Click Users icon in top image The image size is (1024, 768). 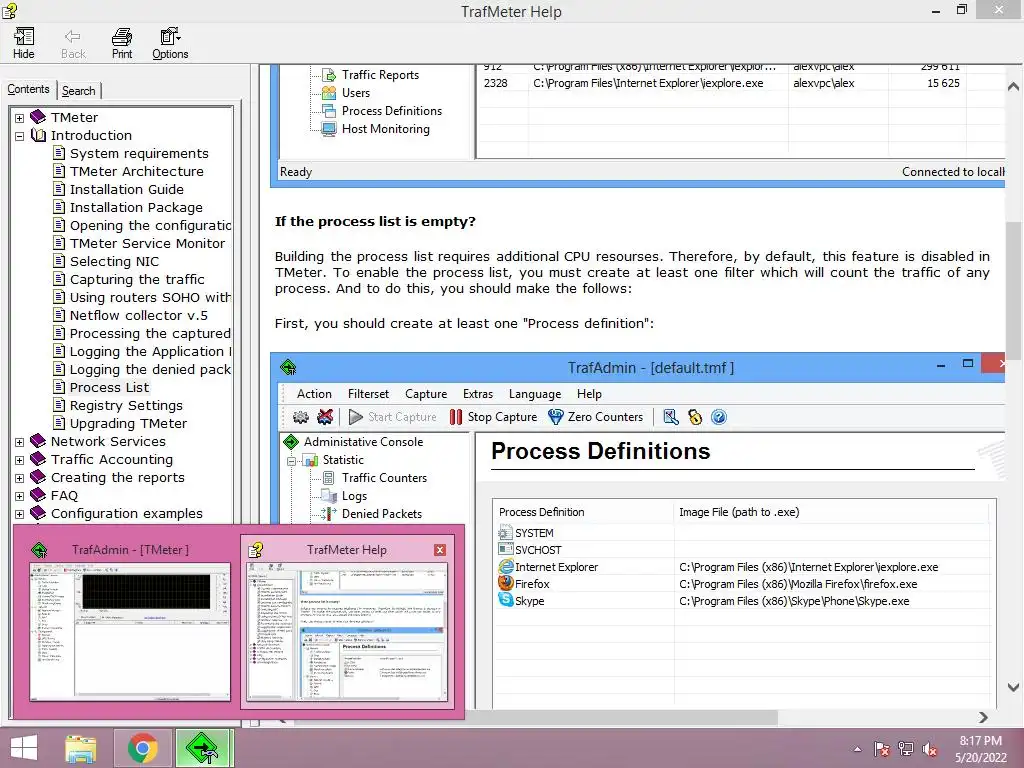pos(329,93)
